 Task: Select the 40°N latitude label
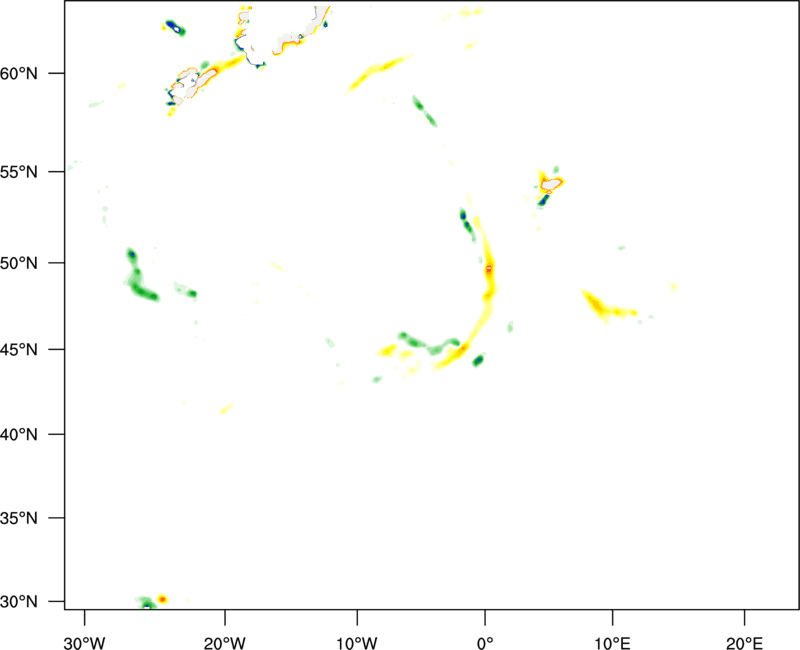[19, 435]
